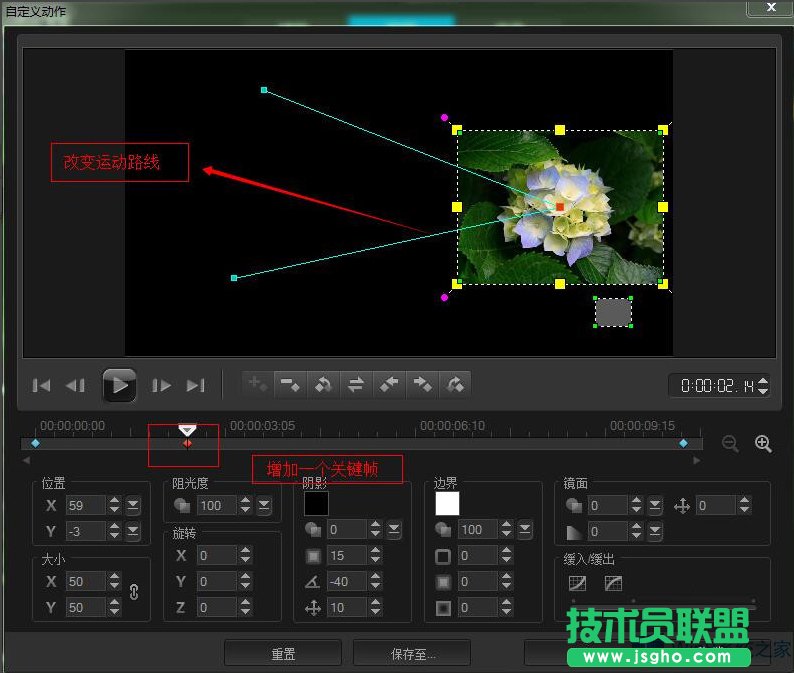Zoom in on the key frame timeline

(x=763, y=444)
